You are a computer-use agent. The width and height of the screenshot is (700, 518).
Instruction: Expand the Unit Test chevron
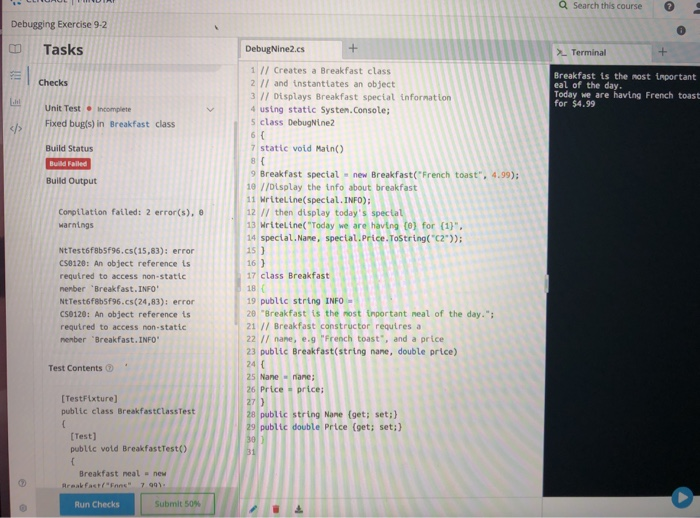pos(210,109)
